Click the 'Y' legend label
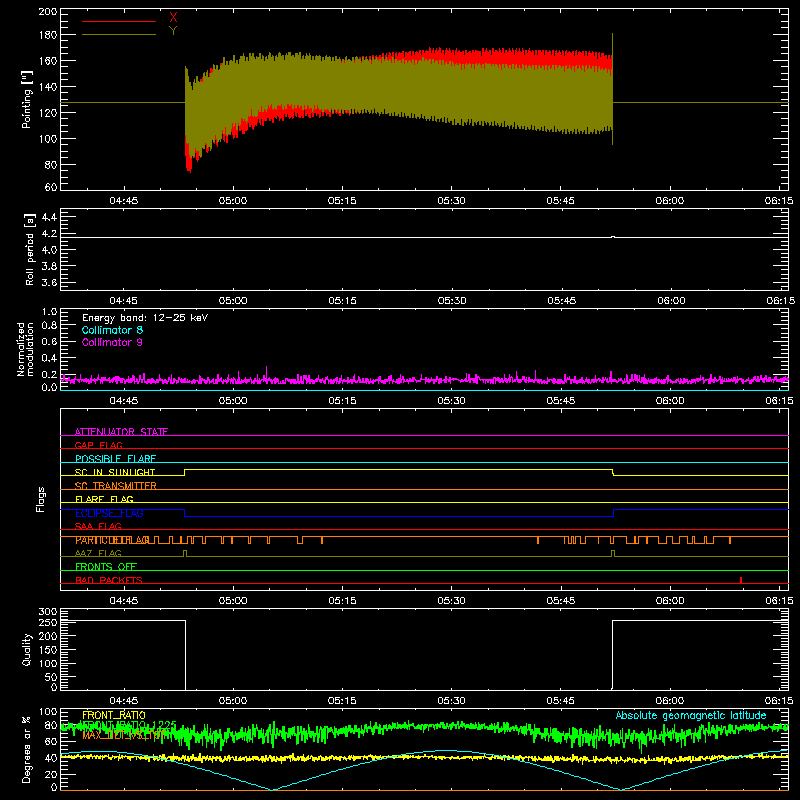 (173, 31)
